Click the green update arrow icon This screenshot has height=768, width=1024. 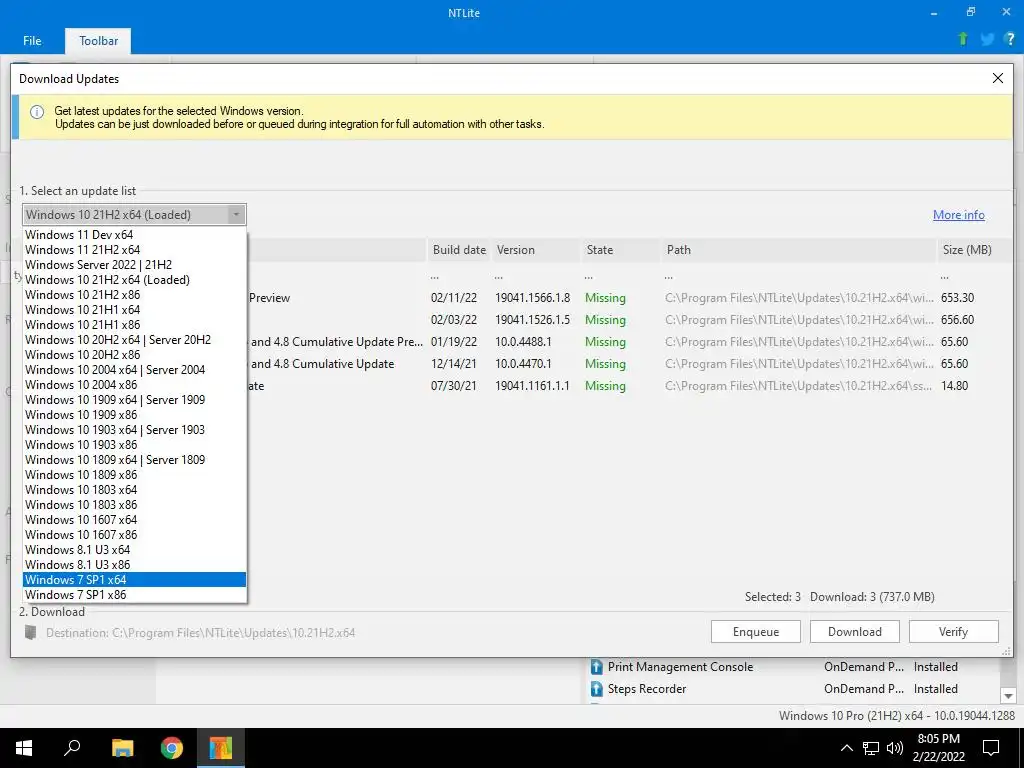[x=963, y=39]
